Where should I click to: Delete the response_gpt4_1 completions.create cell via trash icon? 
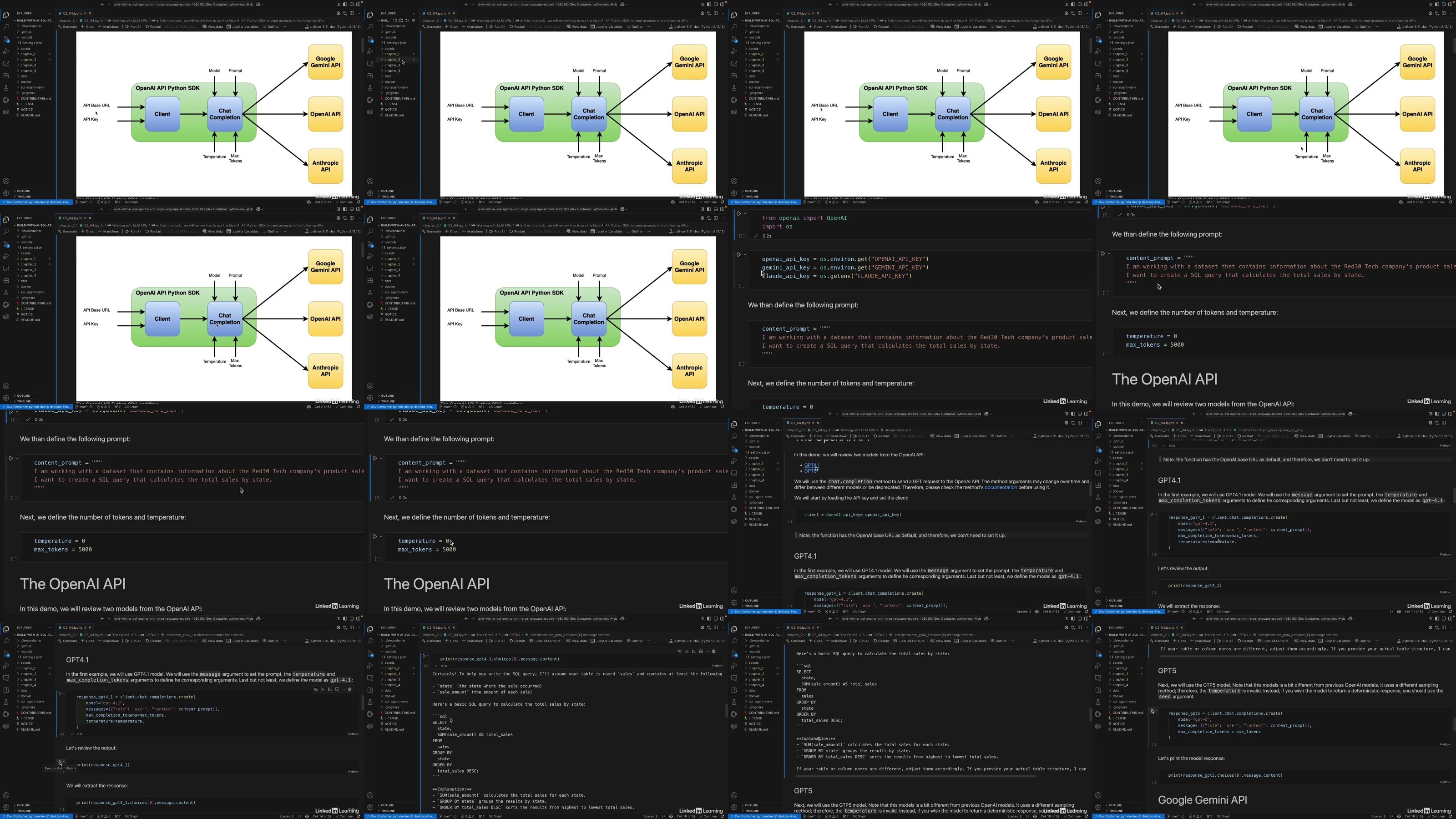(x=349, y=689)
